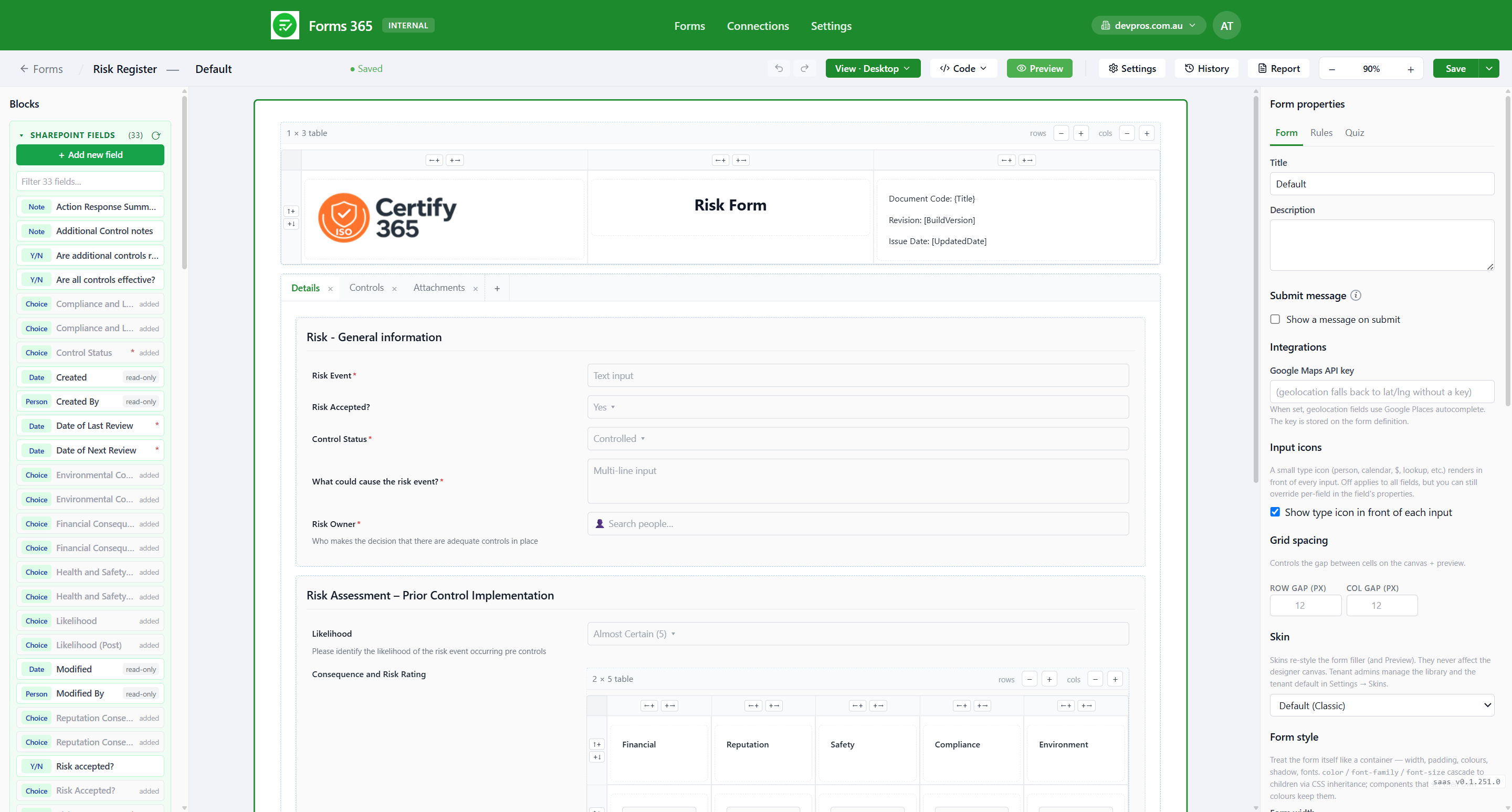Add a row to the 2 × 5 table

pyautogui.click(x=1049, y=679)
